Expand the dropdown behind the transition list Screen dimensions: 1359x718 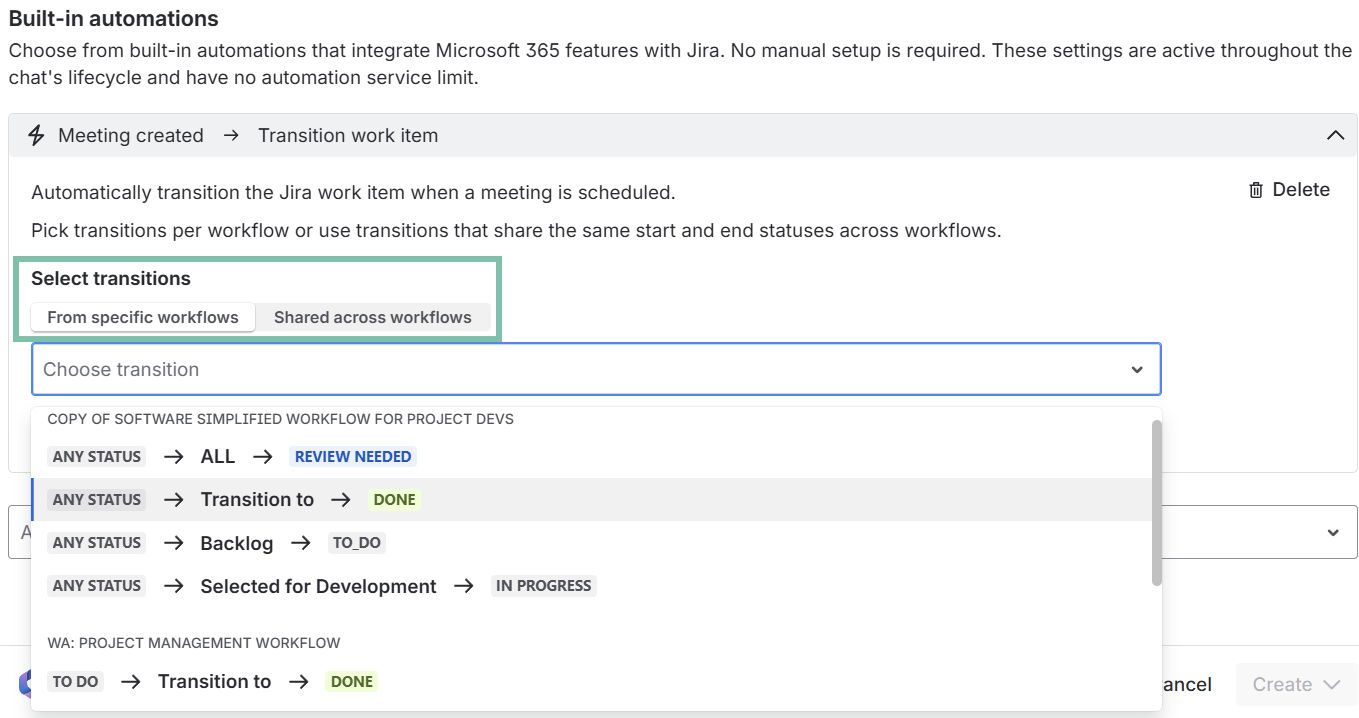click(x=1332, y=533)
